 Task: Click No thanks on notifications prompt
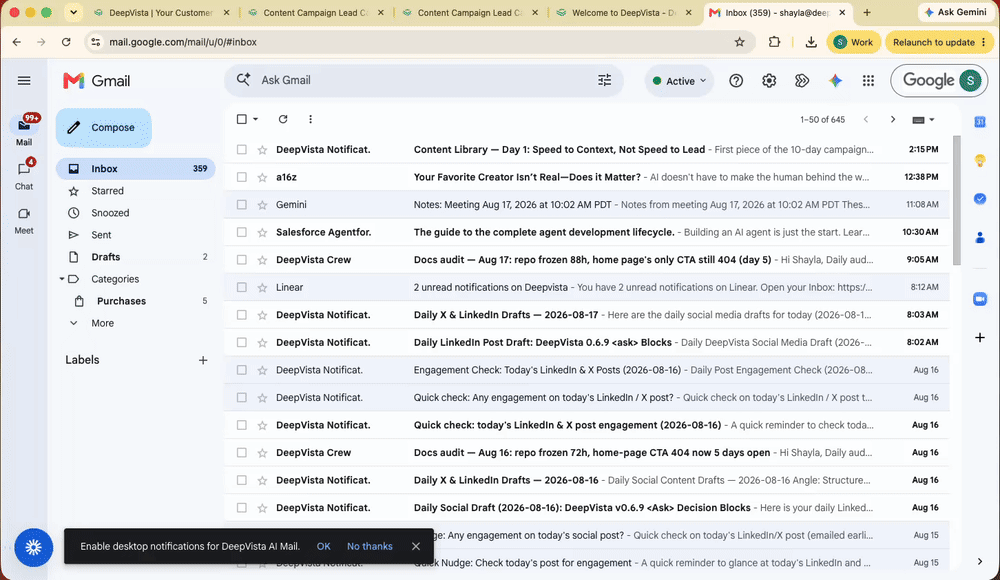point(369,547)
